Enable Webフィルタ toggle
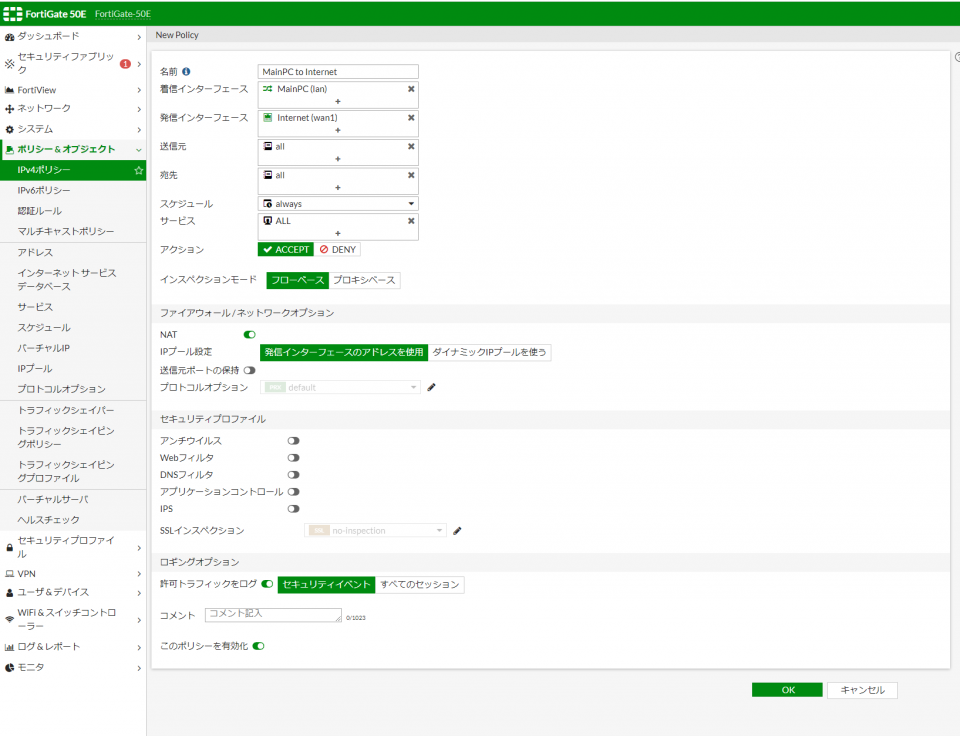The width and height of the screenshot is (960, 736). [x=293, y=458]
